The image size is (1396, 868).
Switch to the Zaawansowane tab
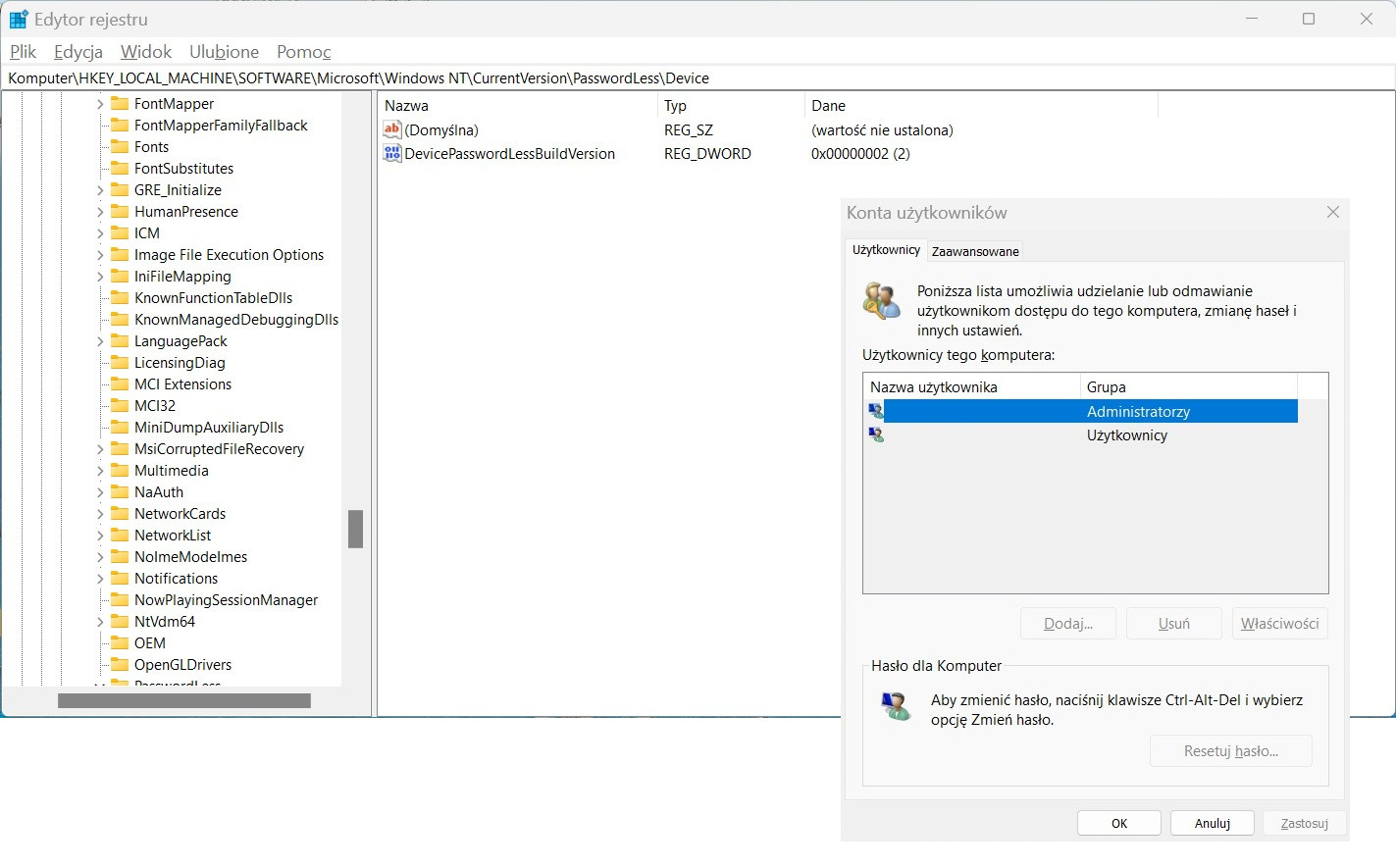[x=975, y=251]
